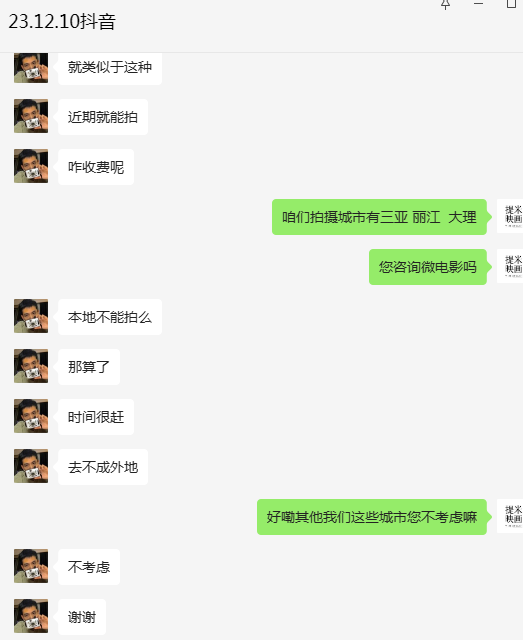
Task: Open own avatar beside 好嘞其他我们这些城市您不考虑嘛
Action: [x=510, y=516]
